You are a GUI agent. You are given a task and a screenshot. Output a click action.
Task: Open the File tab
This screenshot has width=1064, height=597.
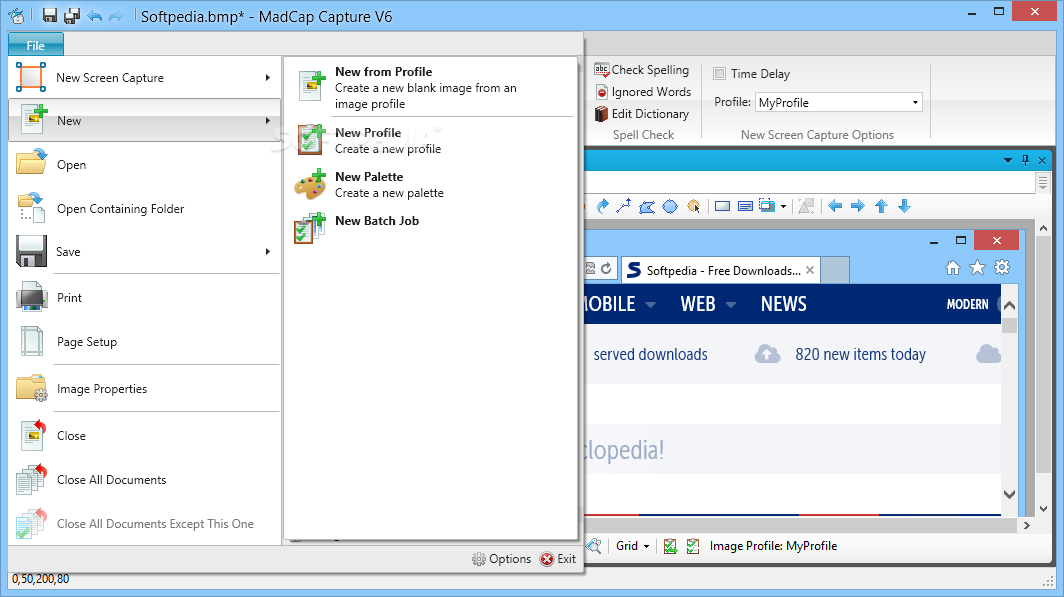36,45
